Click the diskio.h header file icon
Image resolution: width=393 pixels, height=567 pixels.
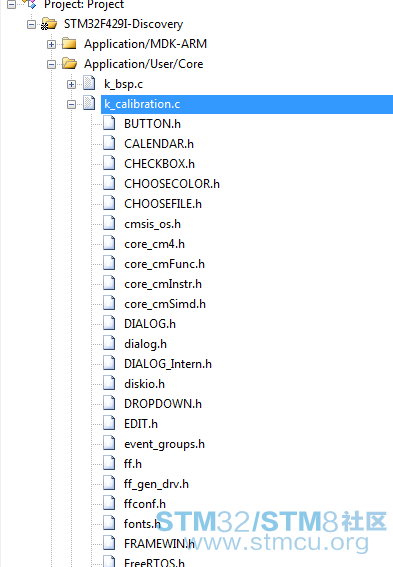click(x=109, y=383)
